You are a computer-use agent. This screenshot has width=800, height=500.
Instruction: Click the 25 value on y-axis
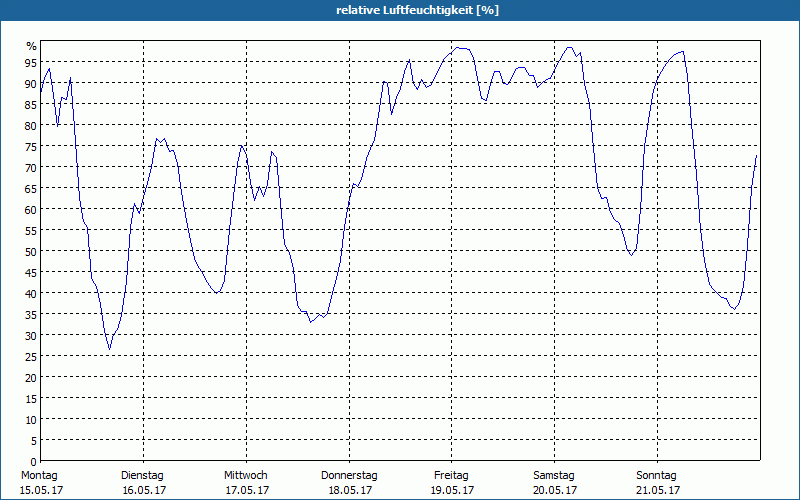tap(31, 356)
